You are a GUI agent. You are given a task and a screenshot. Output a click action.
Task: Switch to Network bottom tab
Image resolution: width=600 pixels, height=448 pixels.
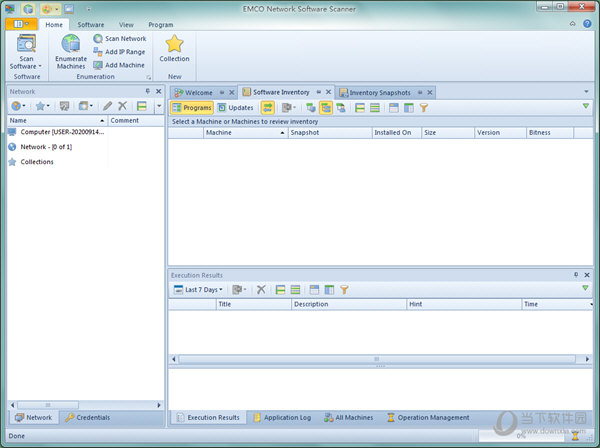tap(33, 417)
